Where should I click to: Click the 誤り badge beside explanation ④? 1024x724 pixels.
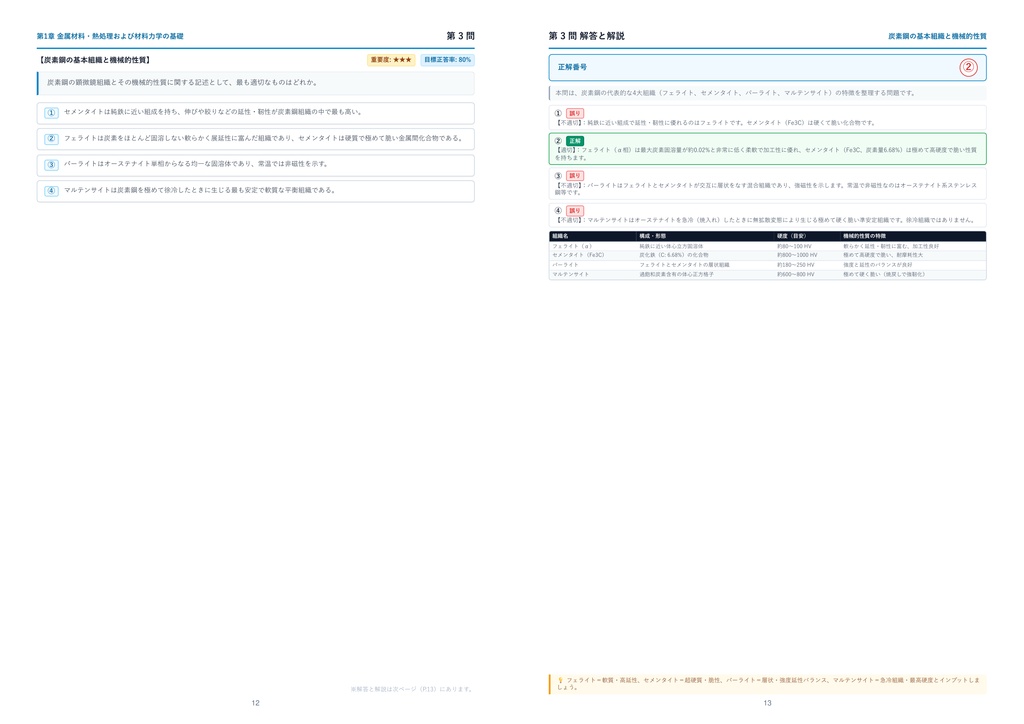(x=575, y=211)
